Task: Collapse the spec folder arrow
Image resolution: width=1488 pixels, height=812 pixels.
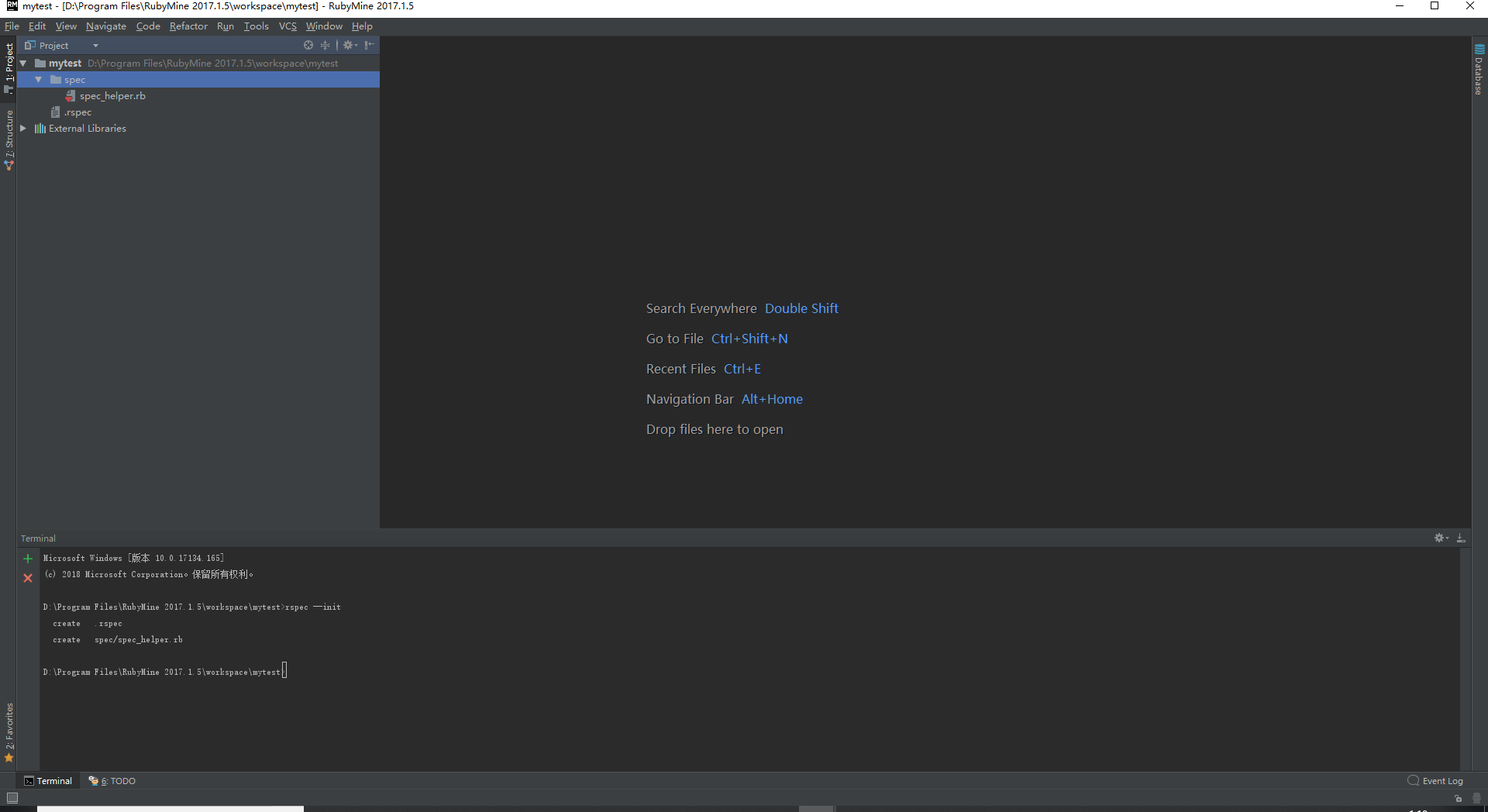Action: click(39, 80)
